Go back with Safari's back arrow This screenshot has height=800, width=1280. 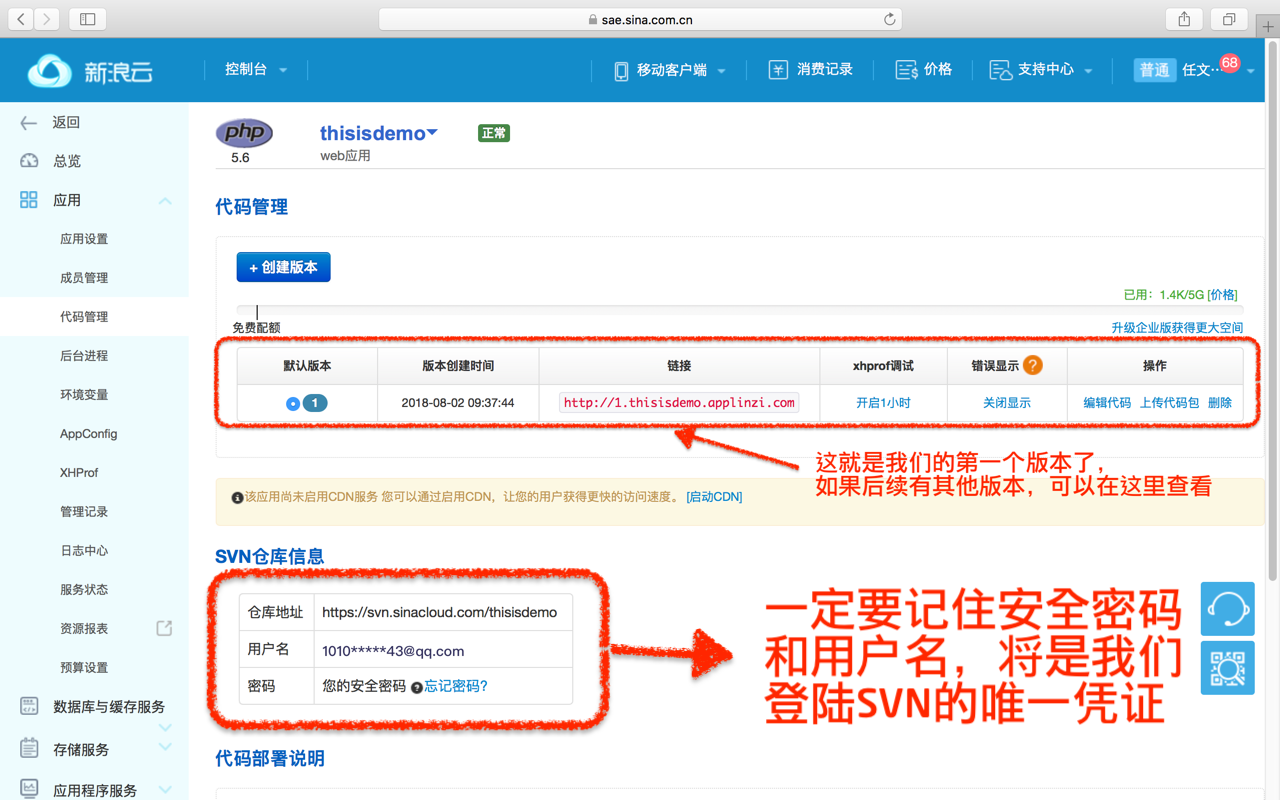(x=22, y=19)
